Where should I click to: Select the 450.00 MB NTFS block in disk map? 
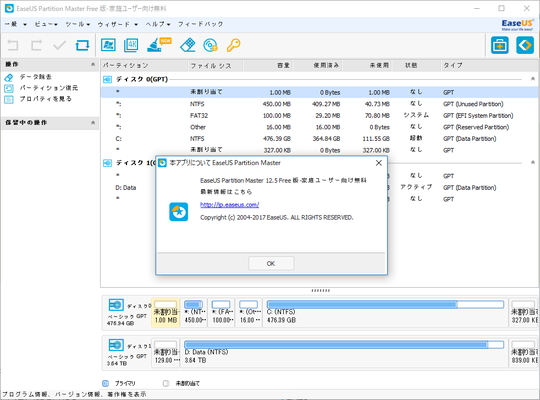pyautogui.click(x=194, y=312)
